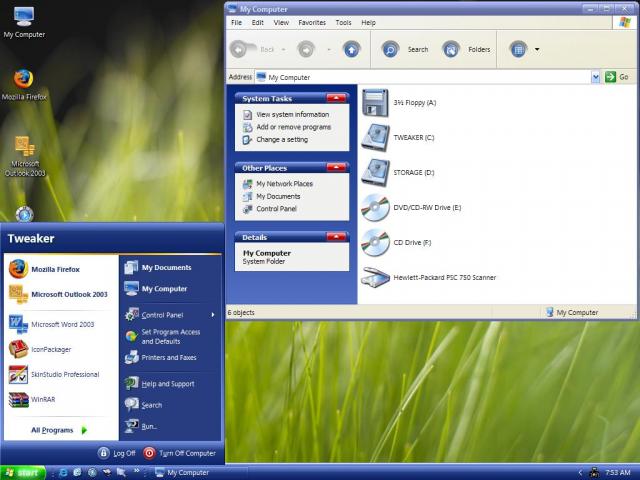The width and height of the screenshot is (640, 480).
Task: Open My Documents from Other Places
Action: (278, 196)
